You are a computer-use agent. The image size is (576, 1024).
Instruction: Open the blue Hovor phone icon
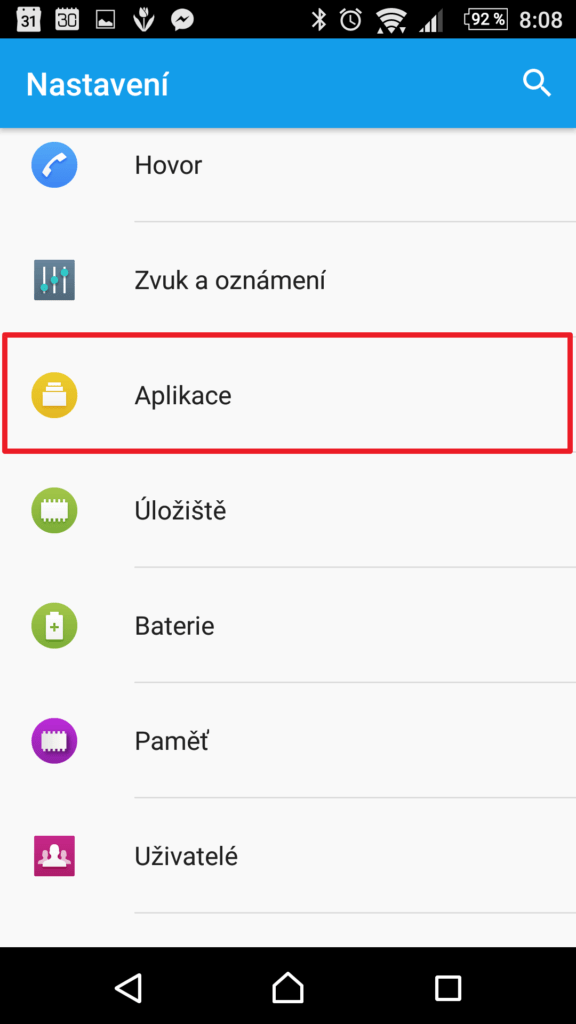click(54, 165)
